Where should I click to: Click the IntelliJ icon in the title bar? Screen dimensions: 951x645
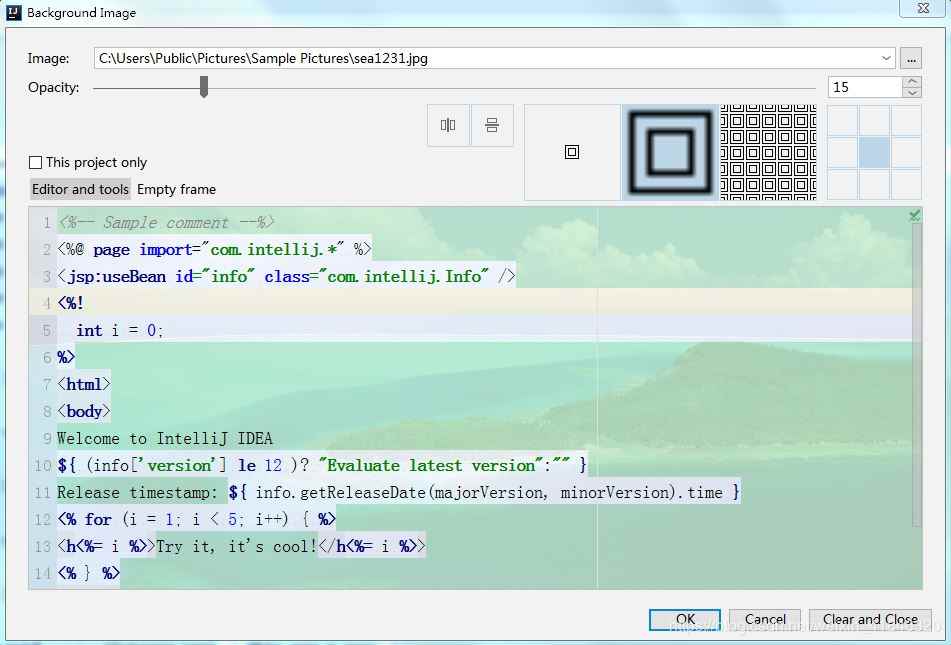12,12
